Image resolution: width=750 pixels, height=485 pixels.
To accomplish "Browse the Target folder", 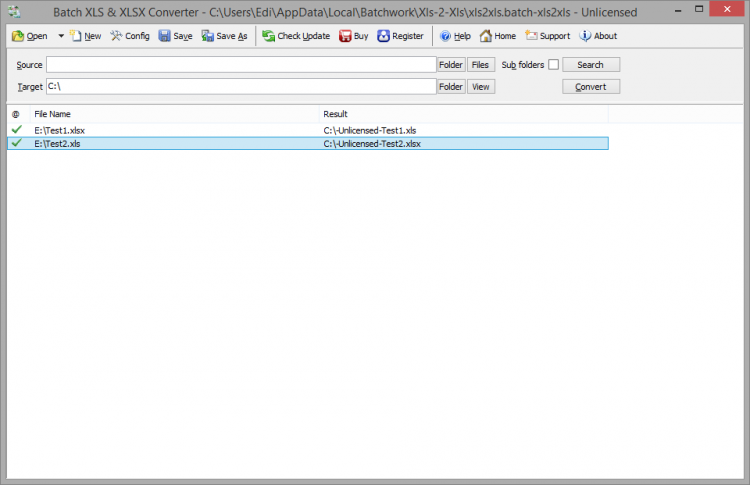I will click(x=451, y=87).
